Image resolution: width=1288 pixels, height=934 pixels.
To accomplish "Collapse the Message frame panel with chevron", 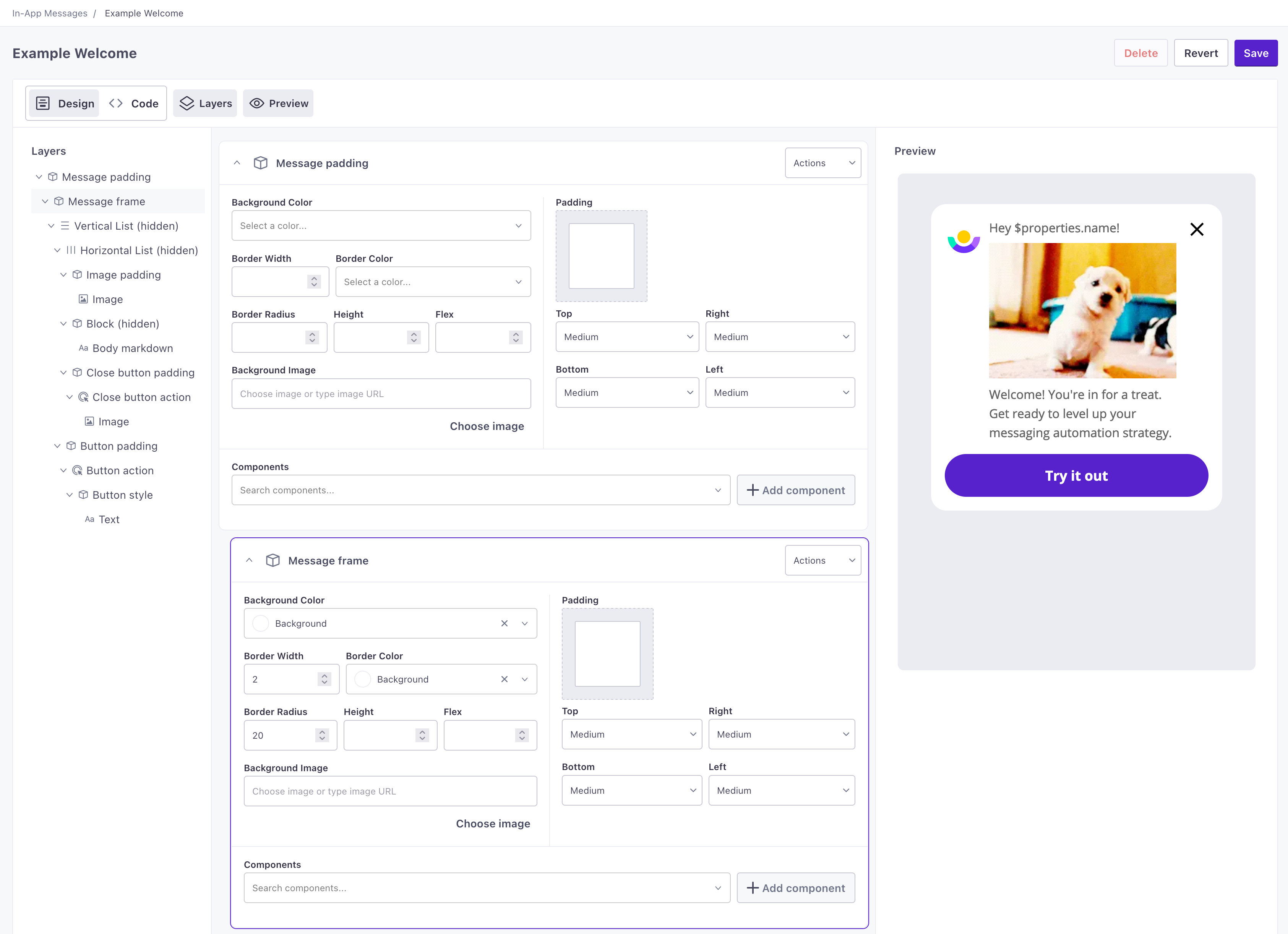I will click(x=249, y=560).
